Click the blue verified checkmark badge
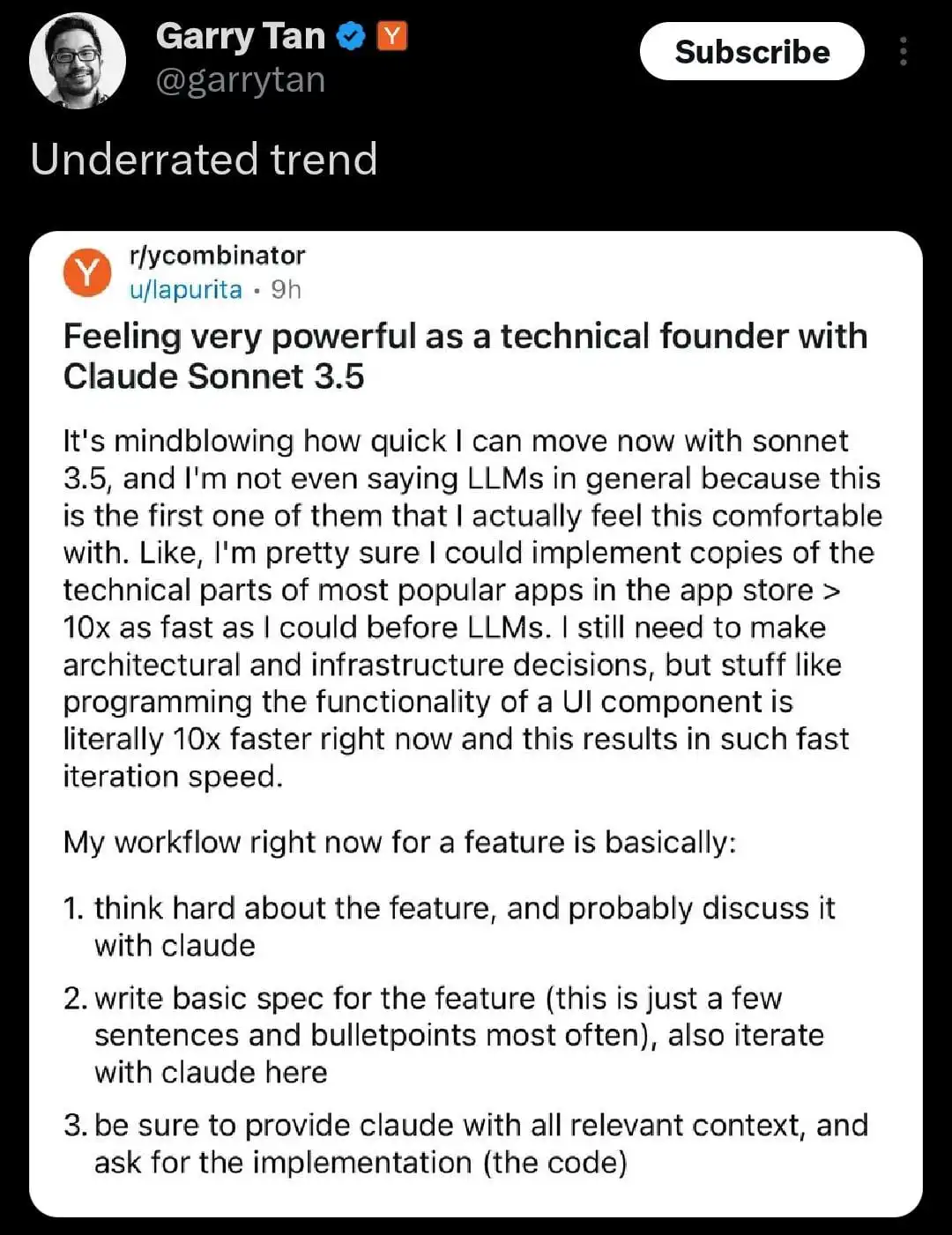The height and width of the screenshot is (1235, 952). click(x=352, y=36)
